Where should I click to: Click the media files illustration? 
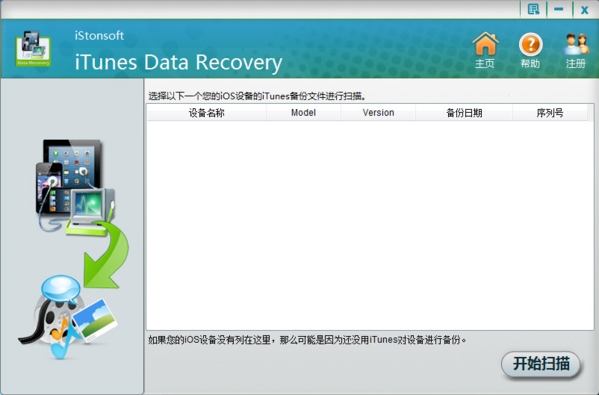click(x=68, y=317)
